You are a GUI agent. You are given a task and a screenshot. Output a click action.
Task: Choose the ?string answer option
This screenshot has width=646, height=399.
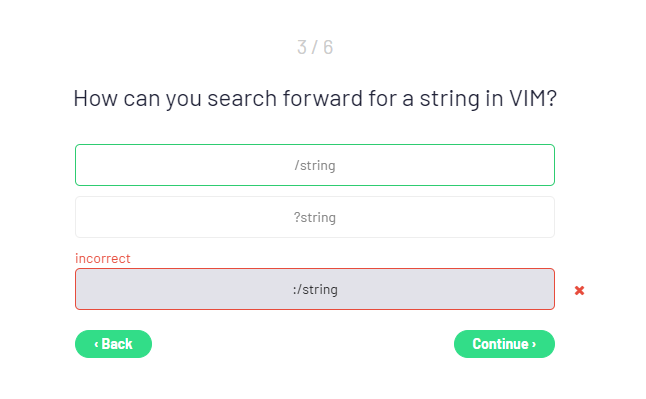pyautogui.click(x=315, y=217)
